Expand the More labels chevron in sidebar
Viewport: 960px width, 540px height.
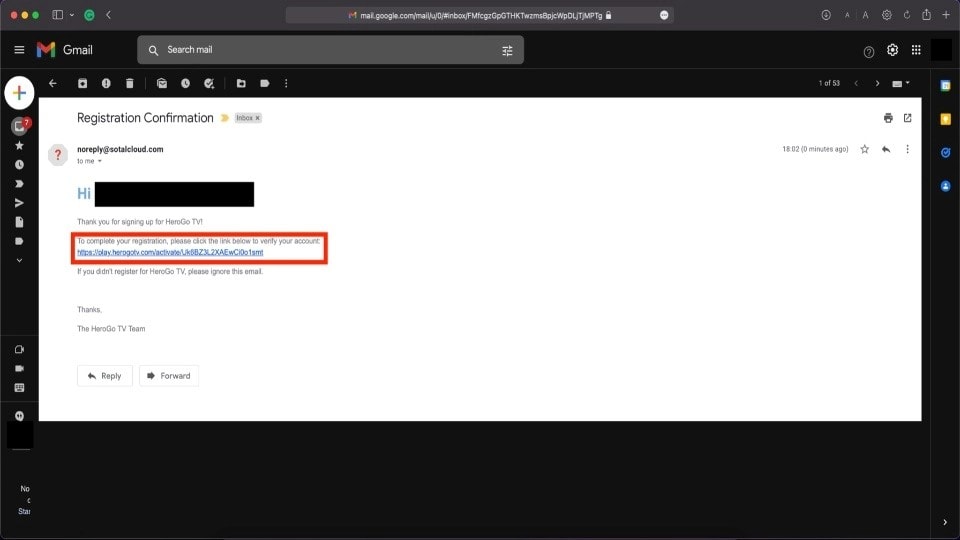point(19,260)
